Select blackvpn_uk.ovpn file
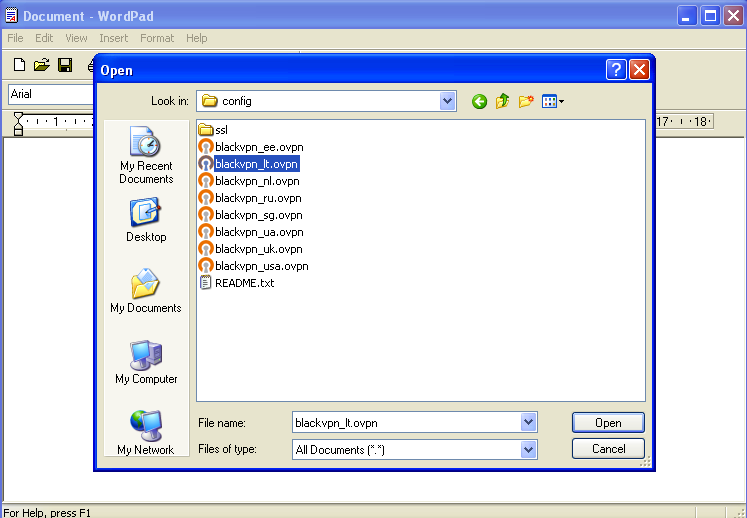The width and height of the screenshot is (747, 518). click(251, 249)
